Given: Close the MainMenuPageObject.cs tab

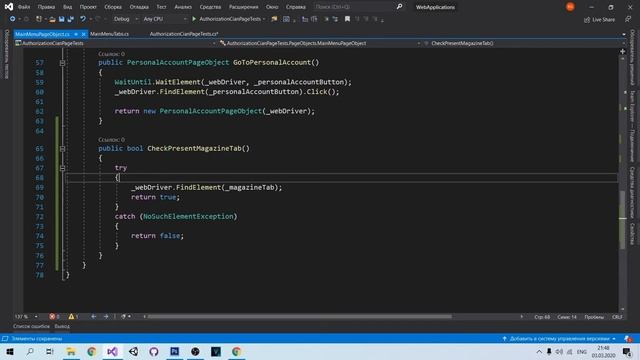Looking at the screenshot, I should click(x=83, y=34).
